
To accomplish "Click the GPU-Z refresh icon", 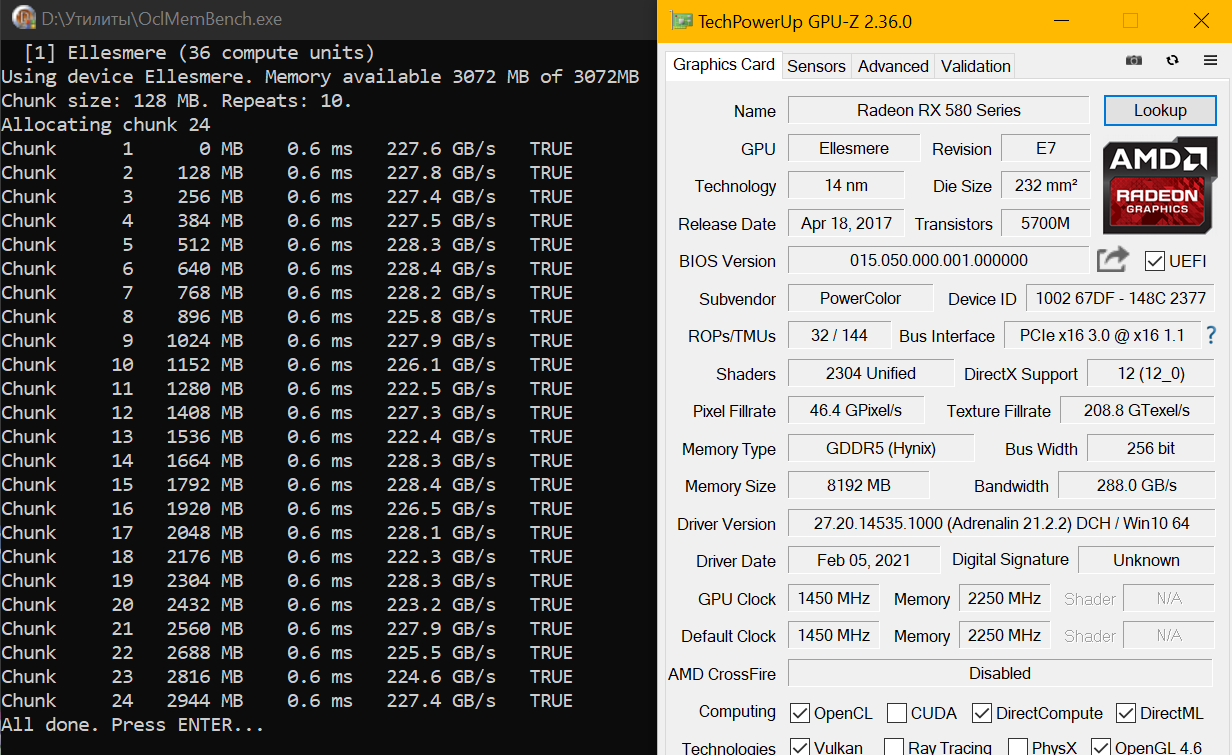I will click(x=1172, y=60).
